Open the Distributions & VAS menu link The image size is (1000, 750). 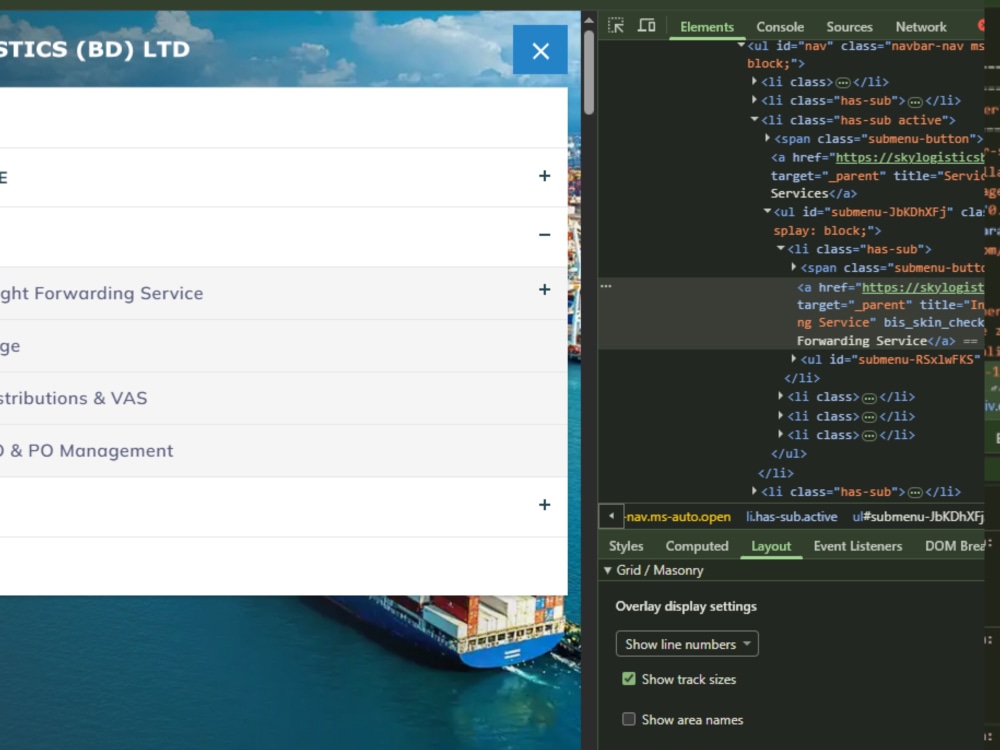(73, 398)
